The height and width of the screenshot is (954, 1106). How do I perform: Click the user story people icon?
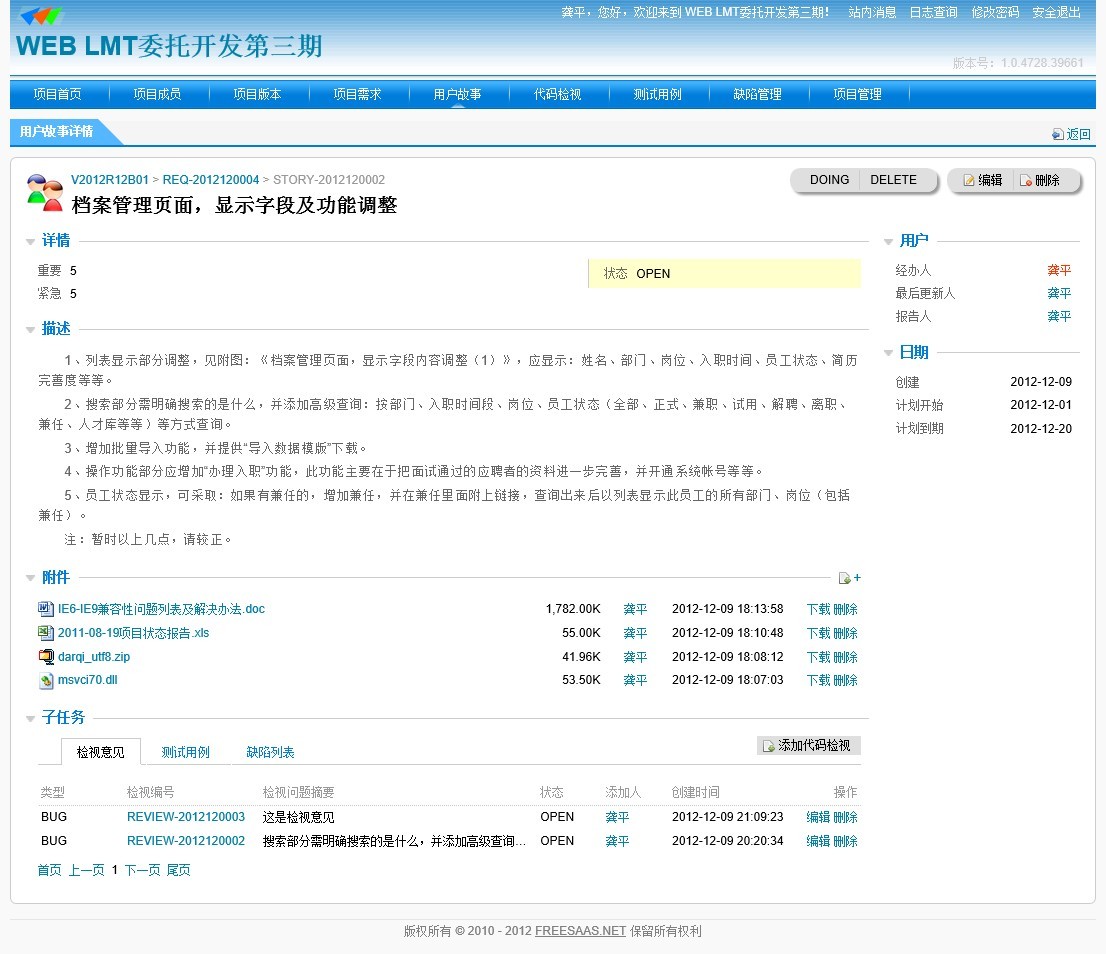tap(44, 192)
